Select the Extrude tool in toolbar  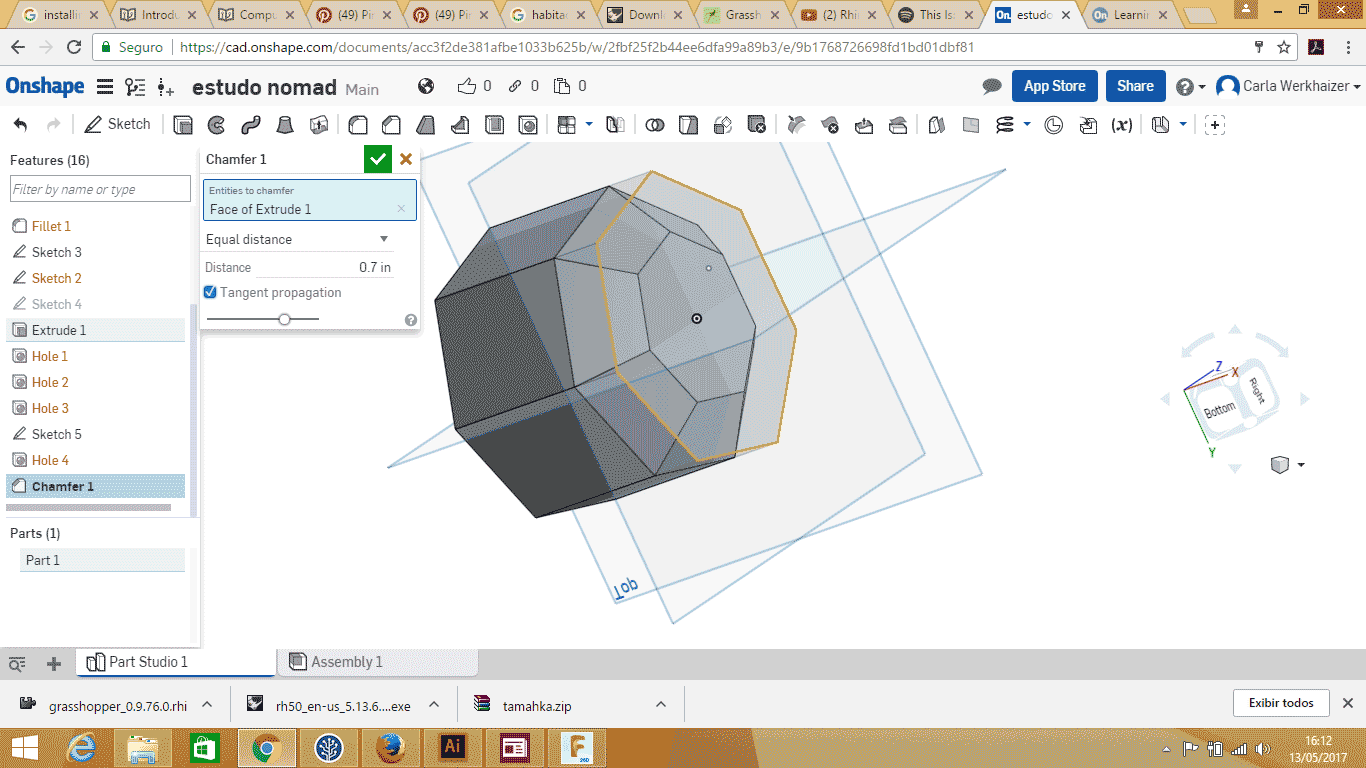tap(183, 125)
